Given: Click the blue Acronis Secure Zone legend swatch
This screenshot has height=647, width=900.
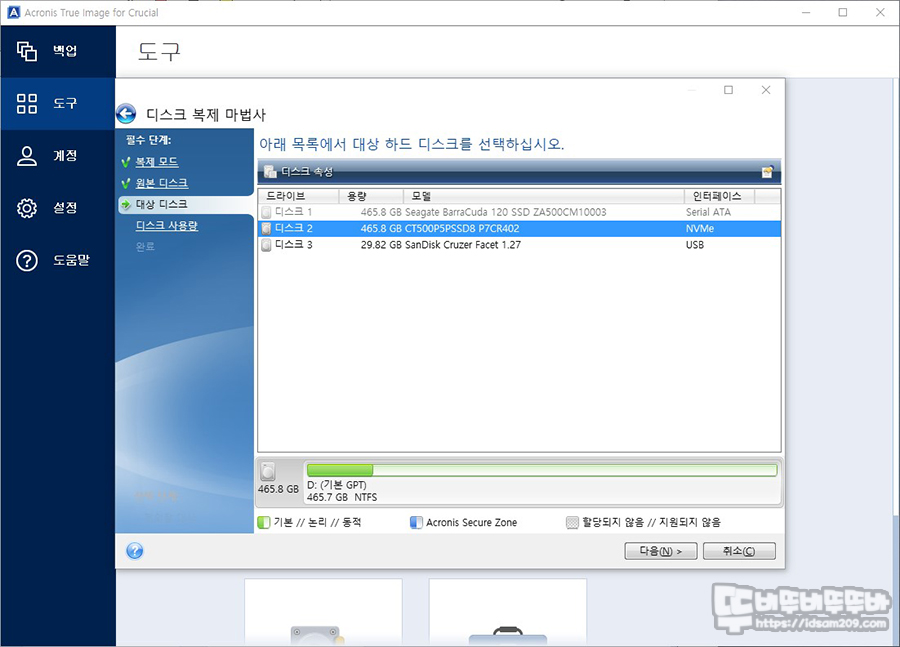Looking at the screenshot, I should (x=416, y=522).
